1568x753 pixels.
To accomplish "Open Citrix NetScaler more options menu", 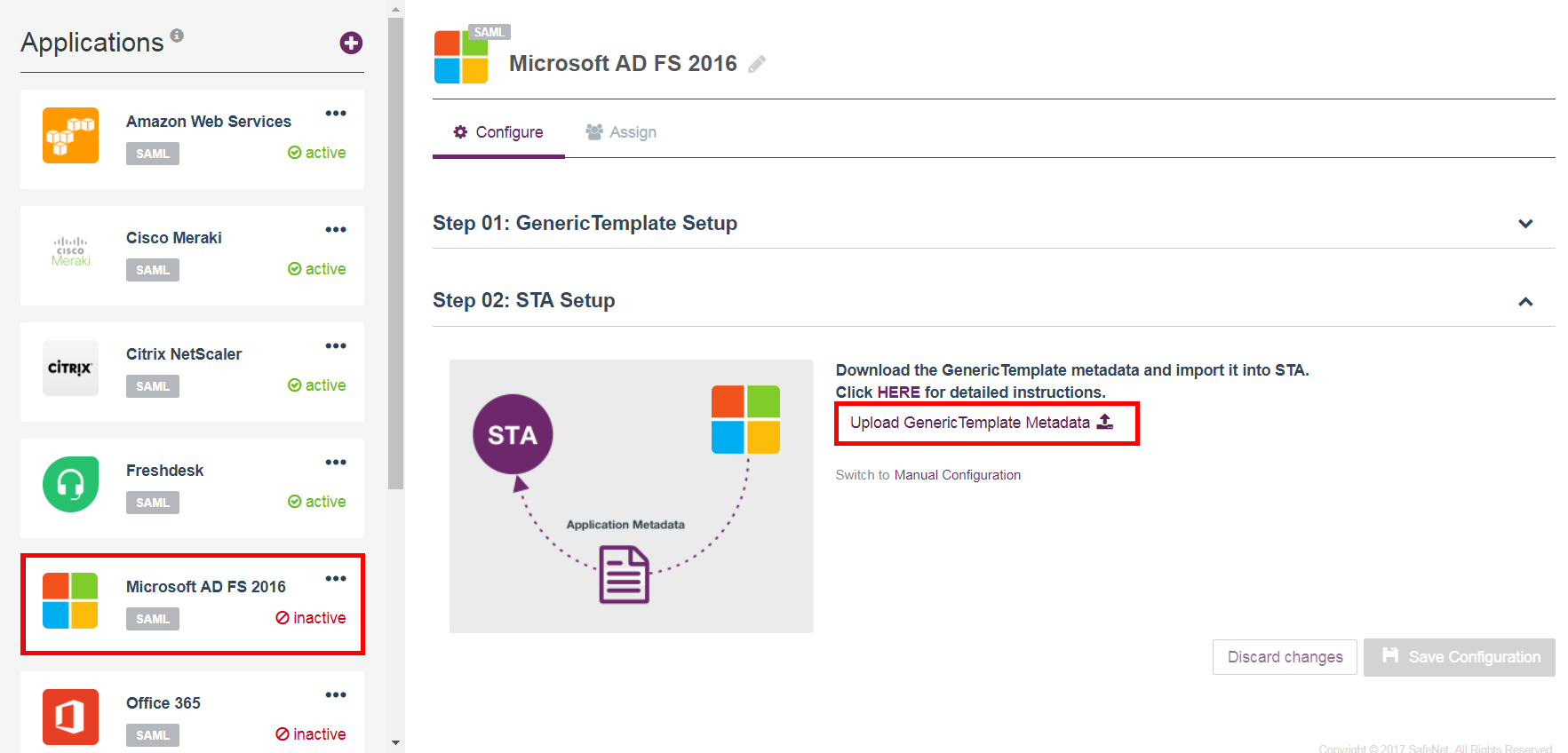I will click(x=336, y=345).
